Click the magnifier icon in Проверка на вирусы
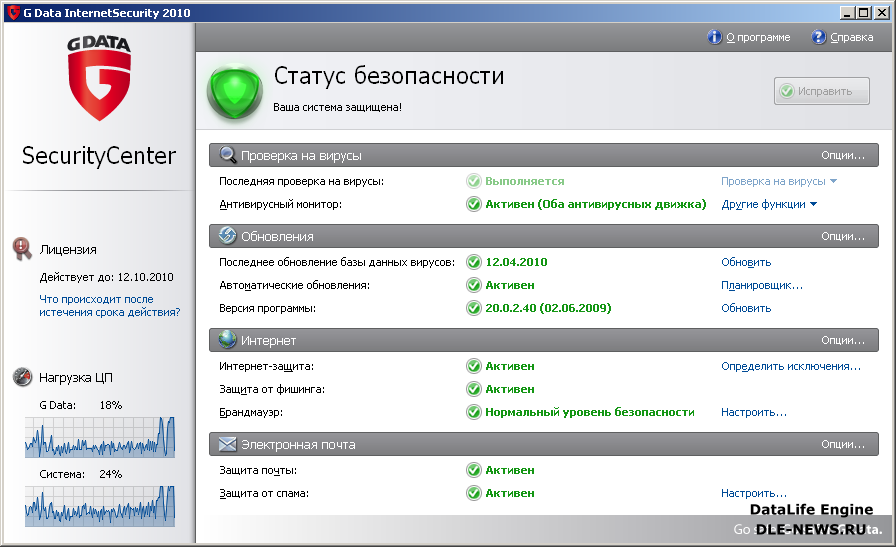This screenshot has width=896, height=549. [227, 155]
